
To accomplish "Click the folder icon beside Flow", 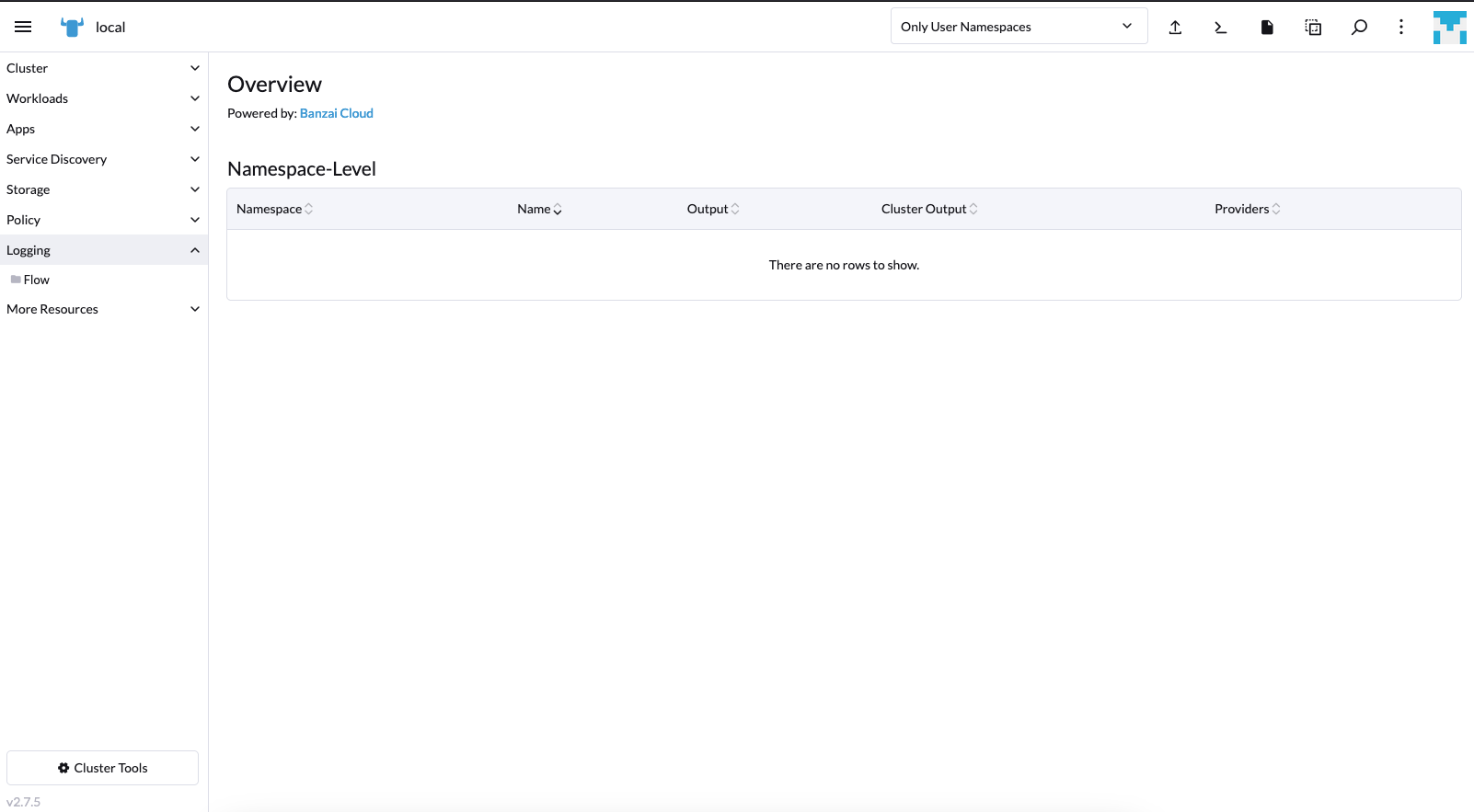I will (x=16, y=280).
